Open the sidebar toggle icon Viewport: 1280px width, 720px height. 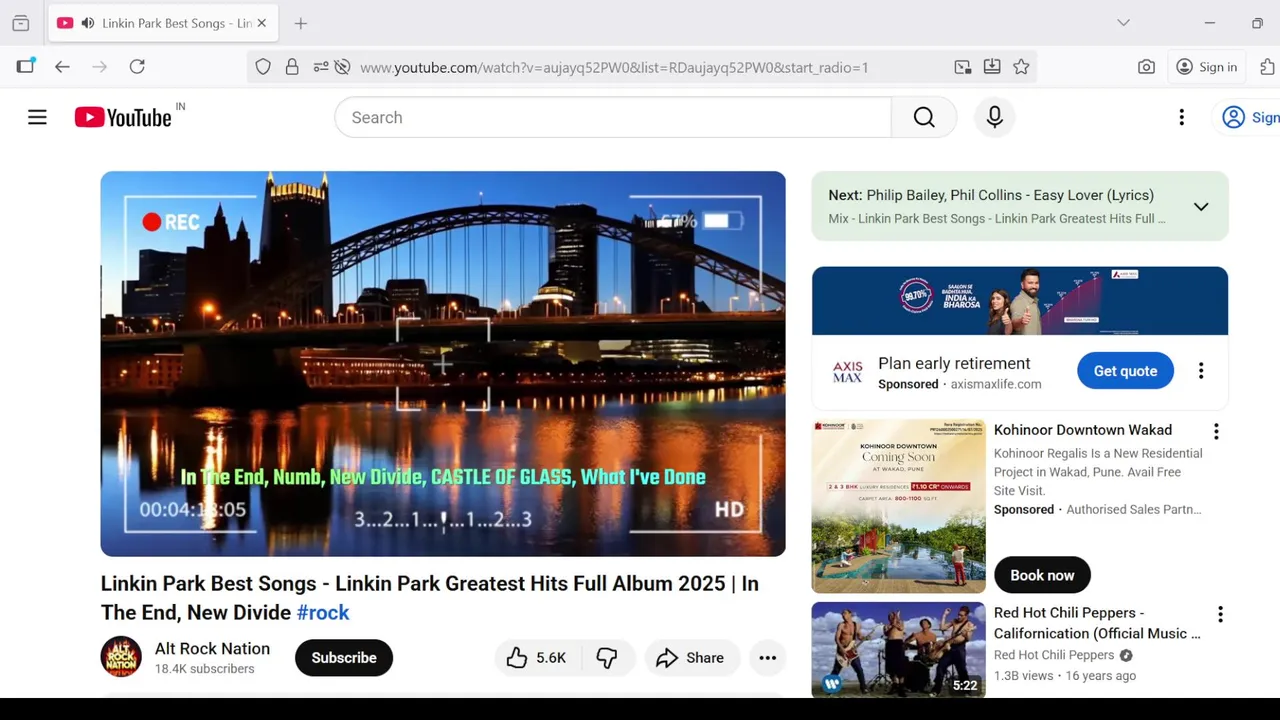coord(25,67)
